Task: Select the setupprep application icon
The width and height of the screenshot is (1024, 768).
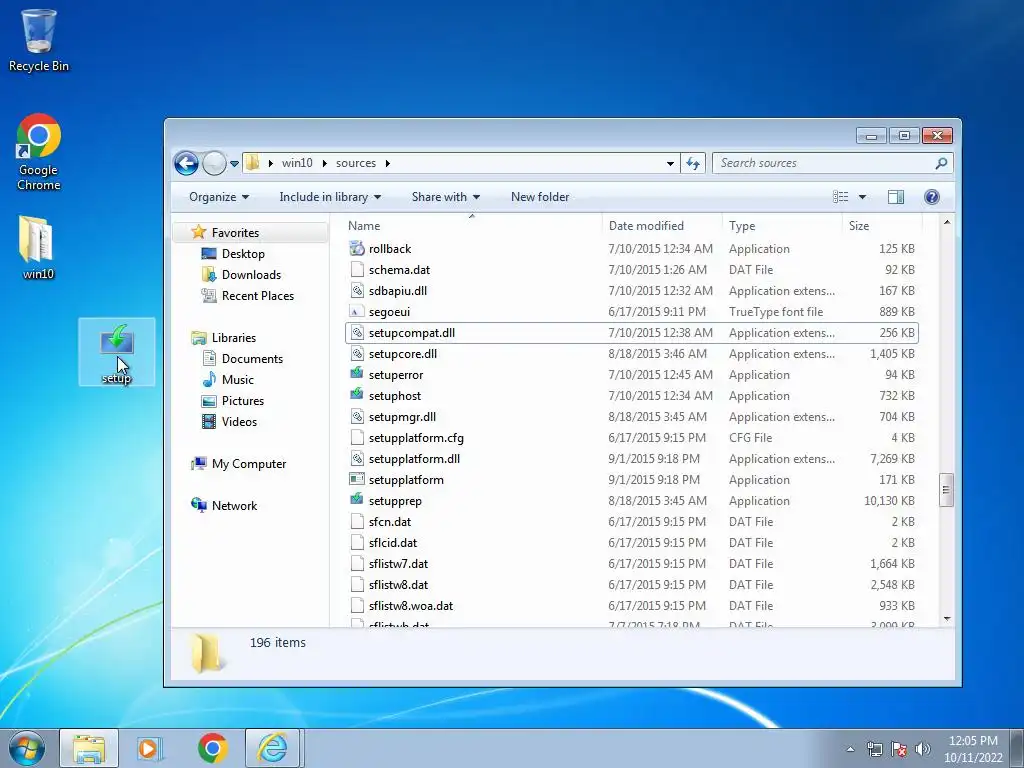Action: (357, 500)
